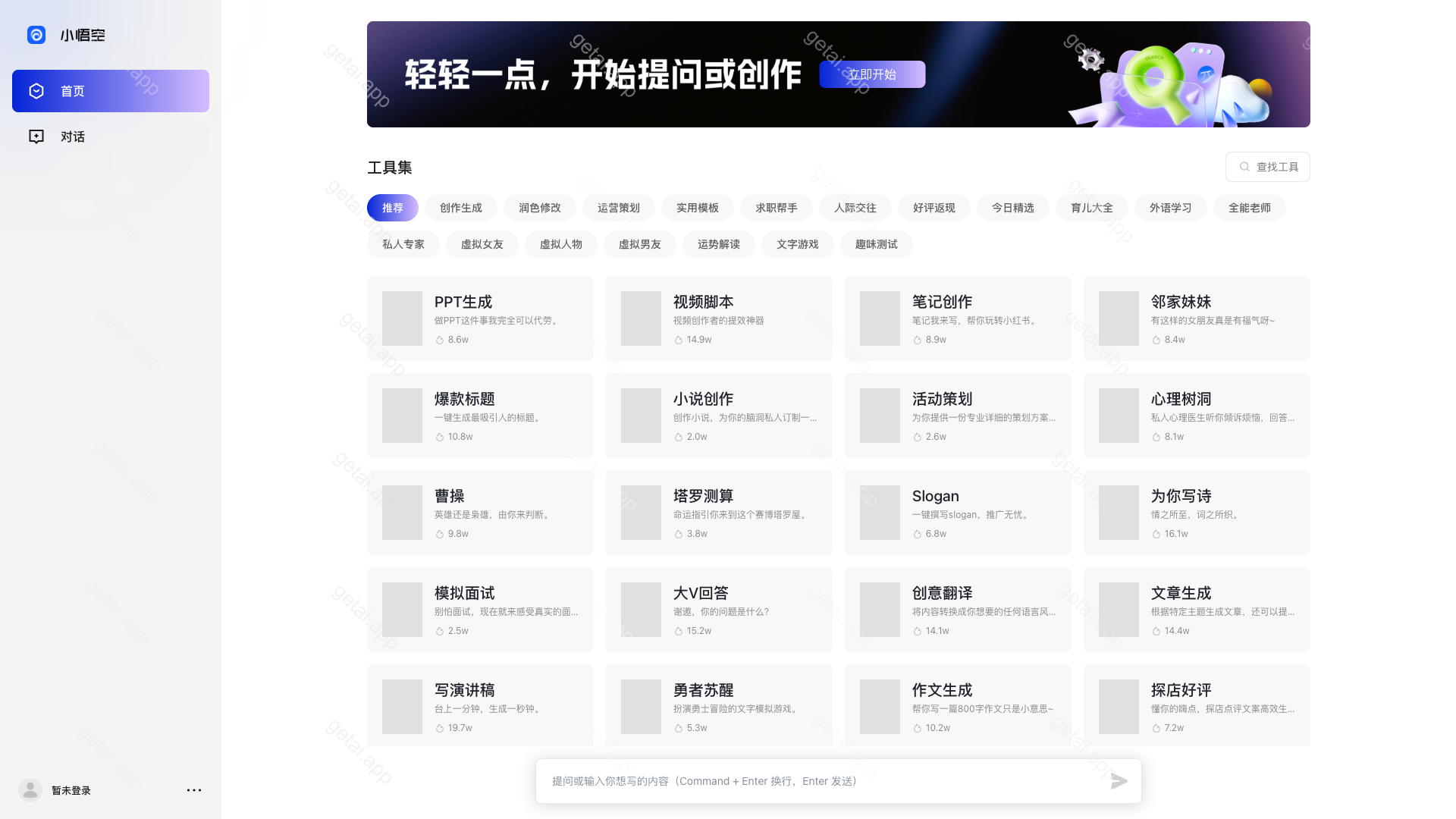Viewport: 1456px width, 819px height.
Task: Open the three-dot more options menu
Action: coord(194,790)
